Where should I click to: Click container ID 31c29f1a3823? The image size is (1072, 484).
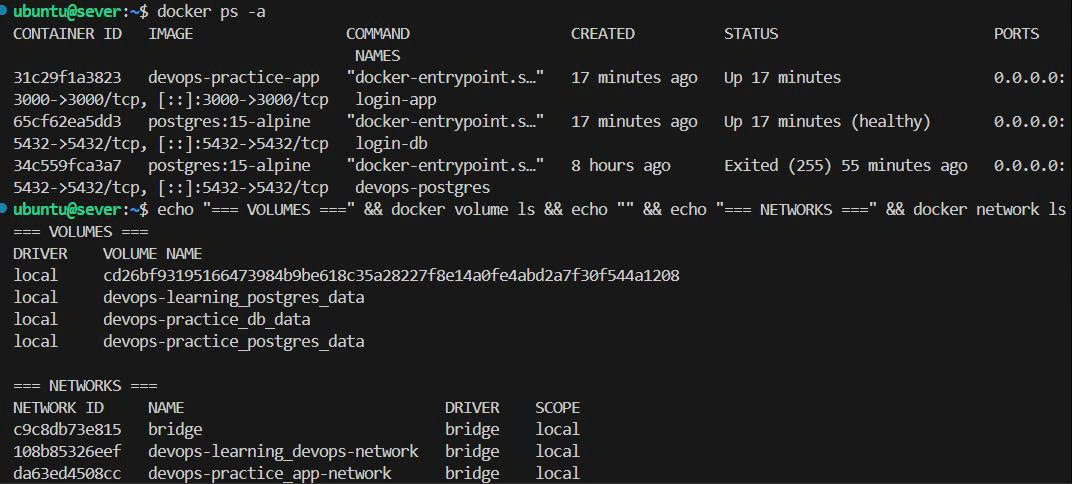68,77
